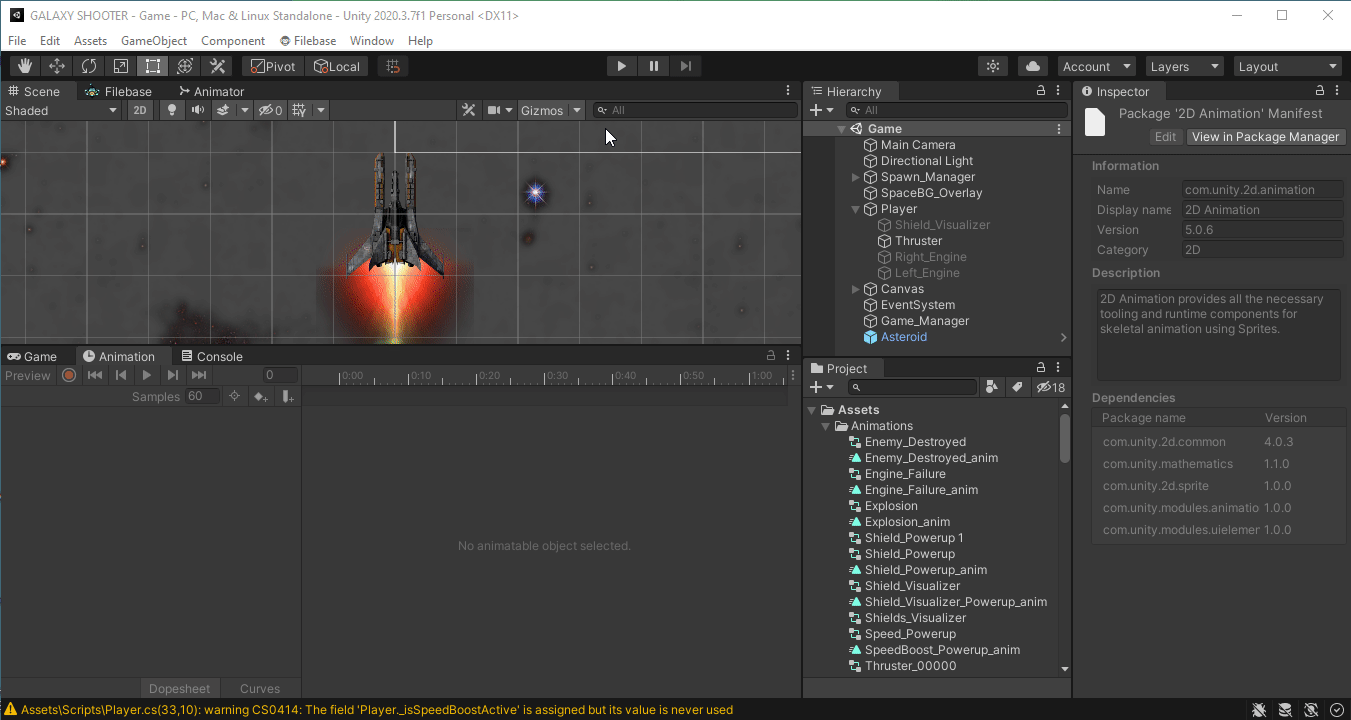Switch to the Console tab
This screenshot has height=720, width=1351.
pos(212,356)
